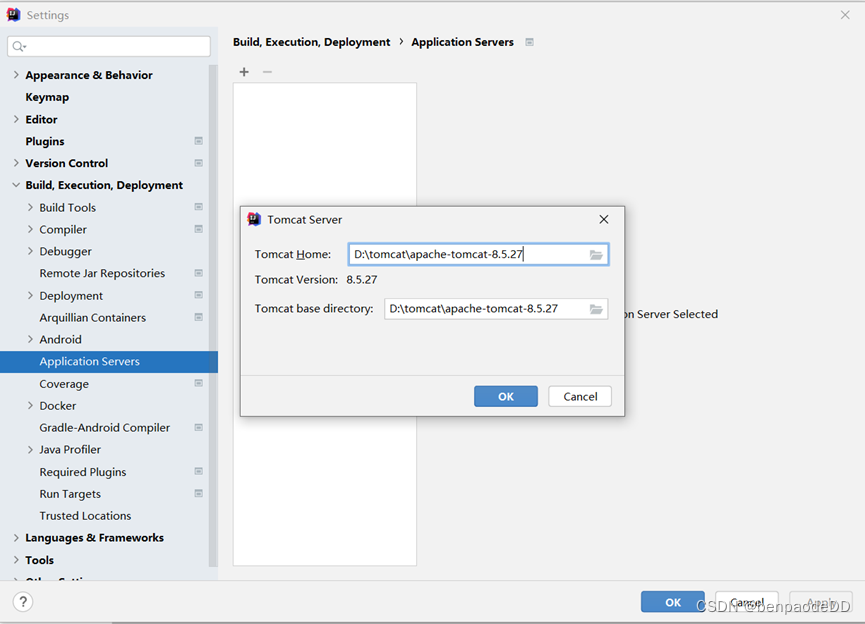
Task: Select Coverage settings
Action: (64, 384)
